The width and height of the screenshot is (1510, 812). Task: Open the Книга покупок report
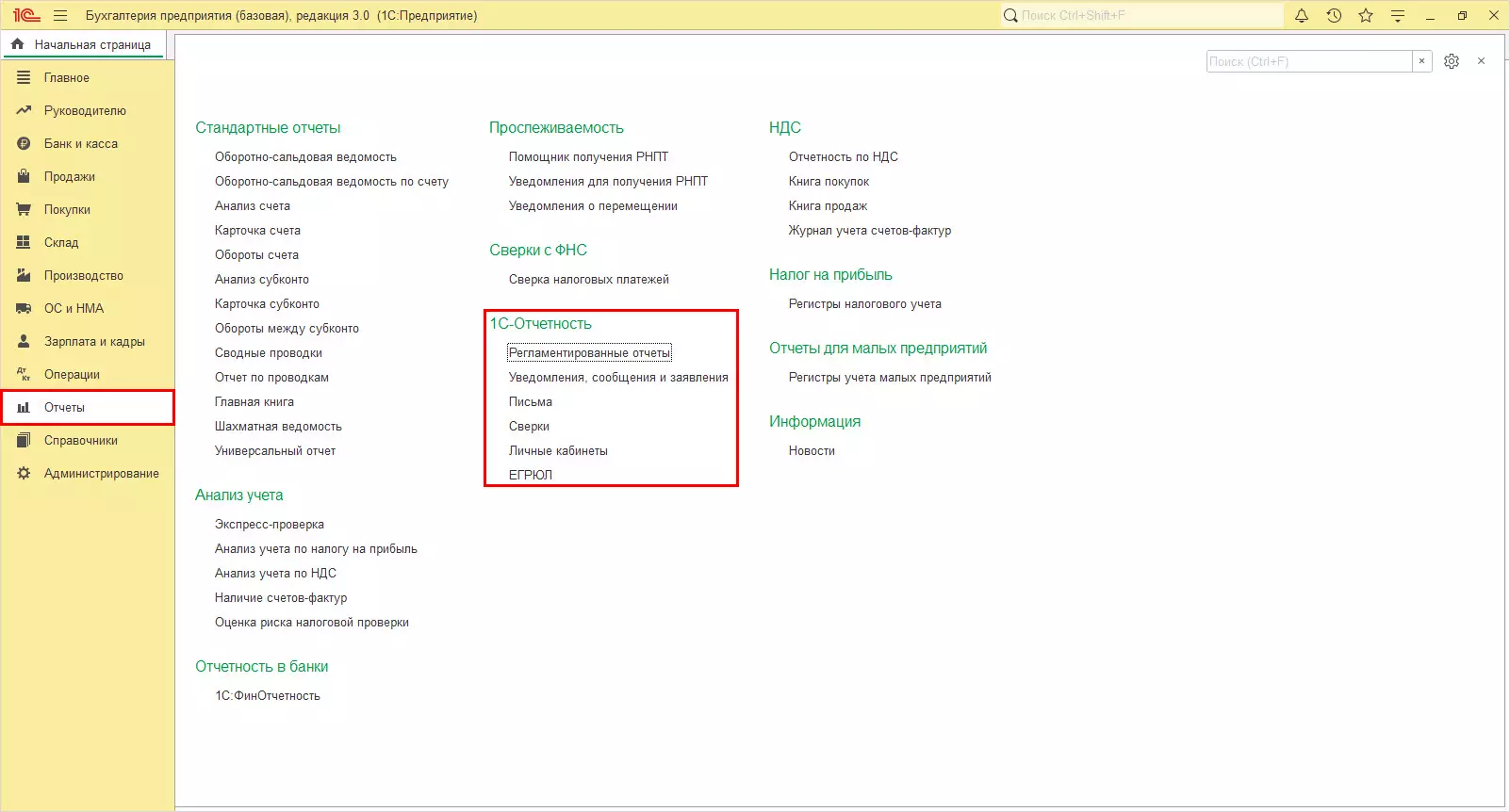click(x=829, y=181)
